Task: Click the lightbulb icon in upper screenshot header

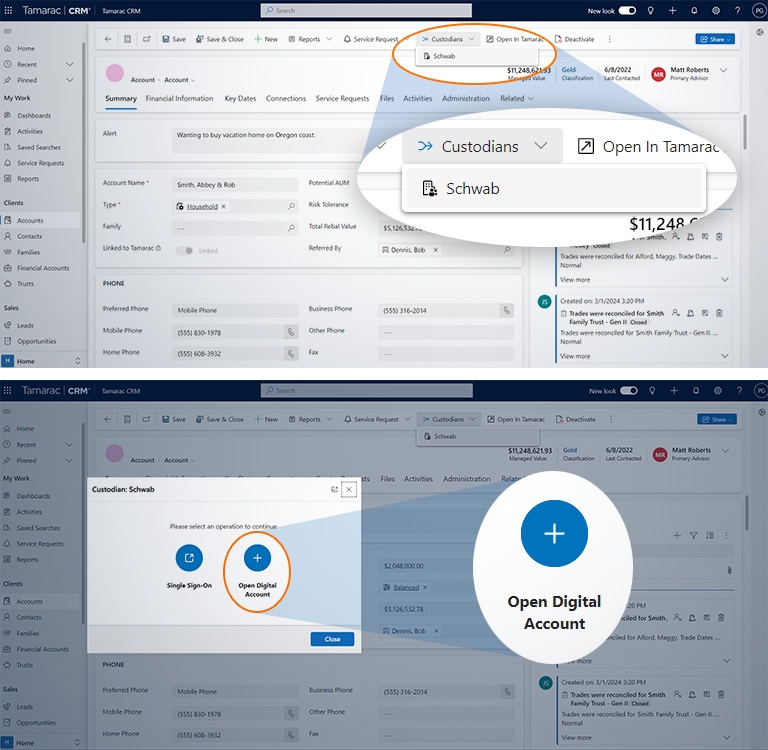Action: pos(650,10)
